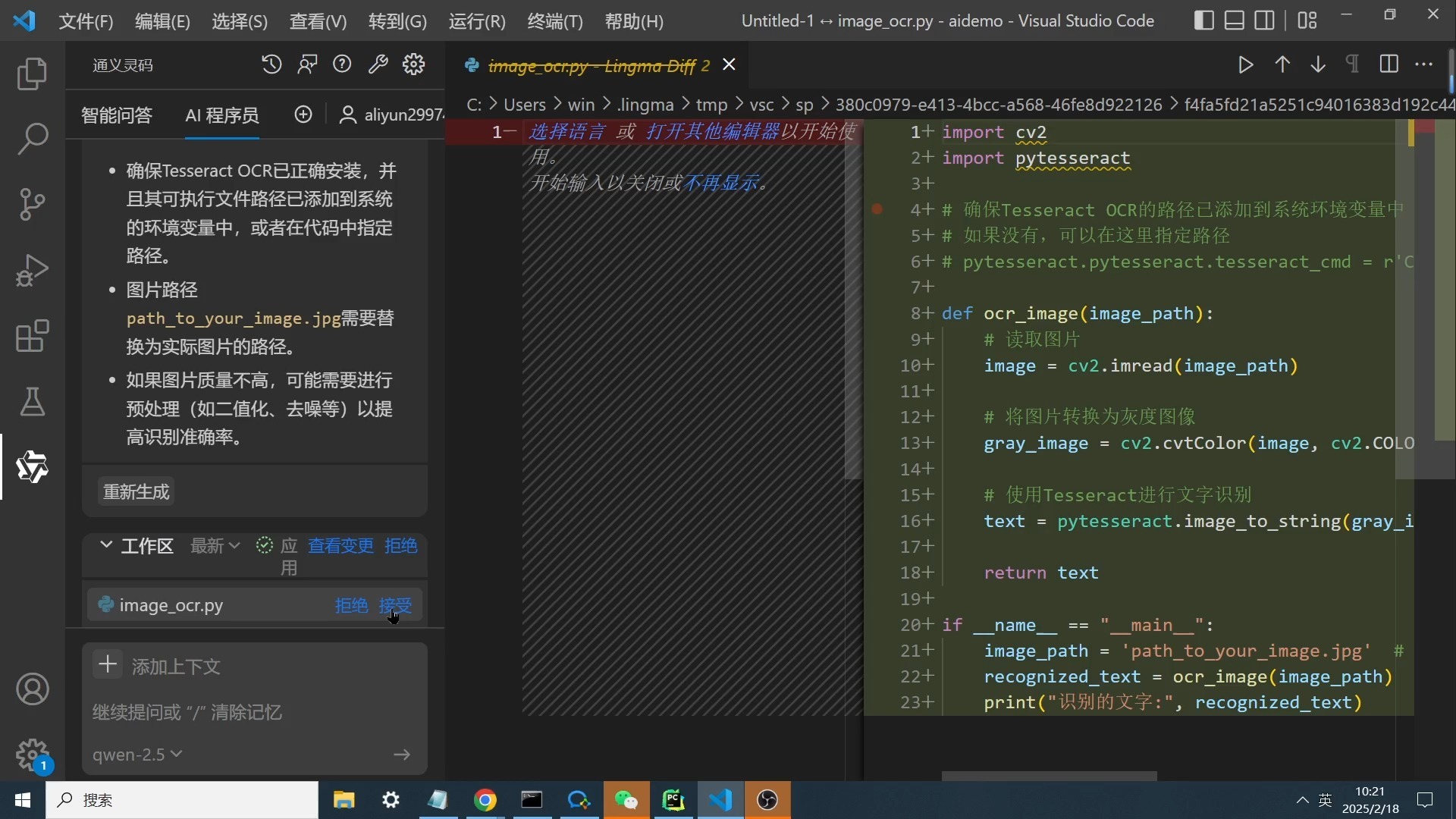Open the Run and Debug view
The height and width of the screenshot is (819, 1456).
tap(32, 270)
